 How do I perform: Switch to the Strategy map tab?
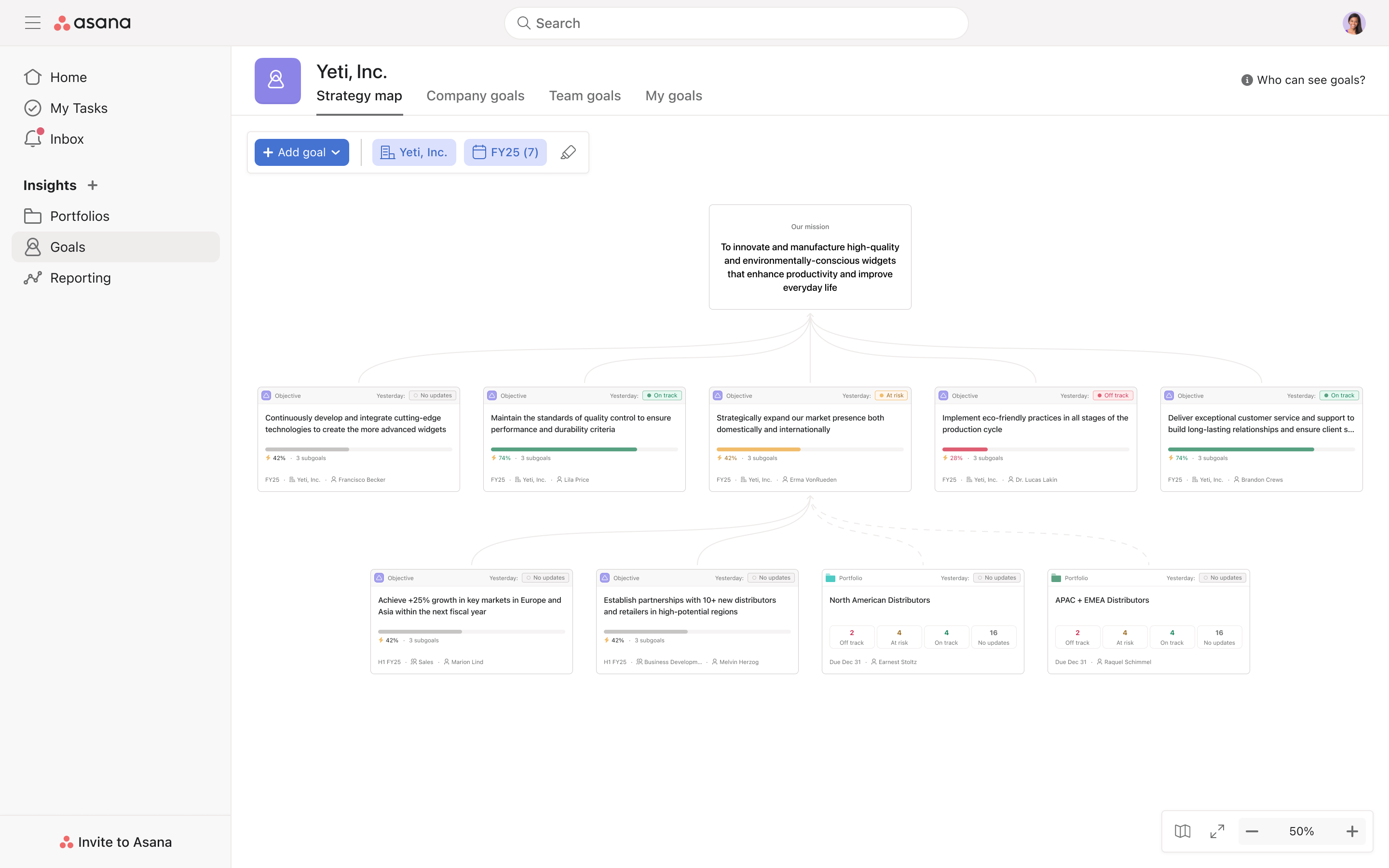click(359, 96)
